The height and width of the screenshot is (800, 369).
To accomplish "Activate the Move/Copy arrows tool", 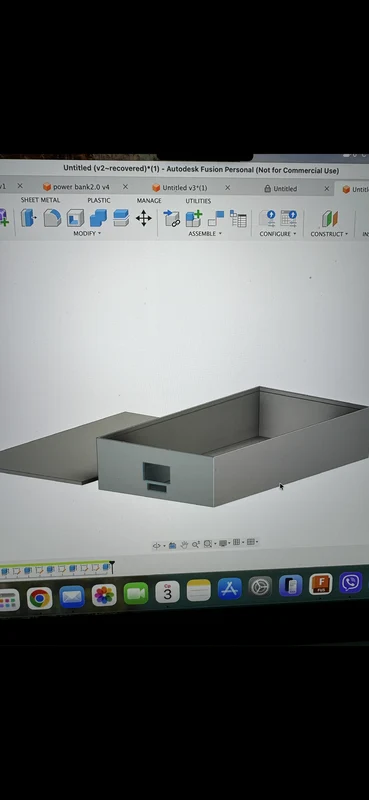I will [143, 218].
